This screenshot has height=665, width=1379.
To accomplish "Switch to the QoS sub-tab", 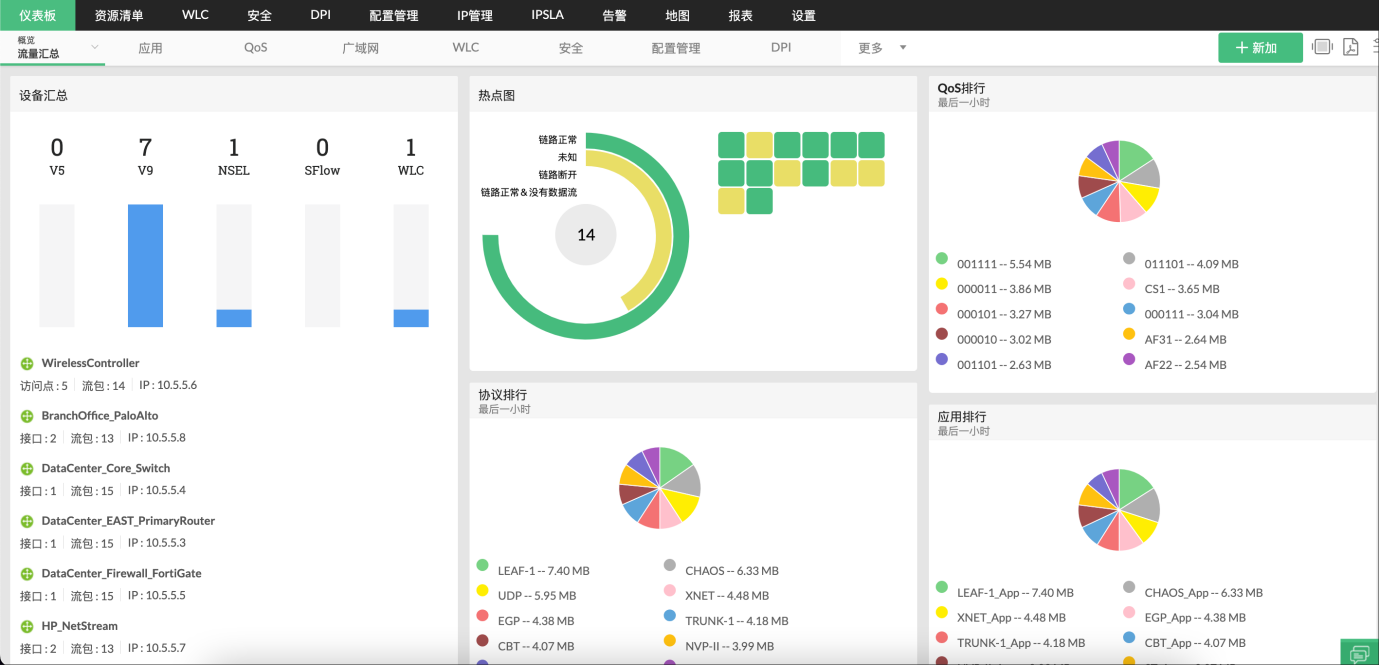I will (256, 48).
